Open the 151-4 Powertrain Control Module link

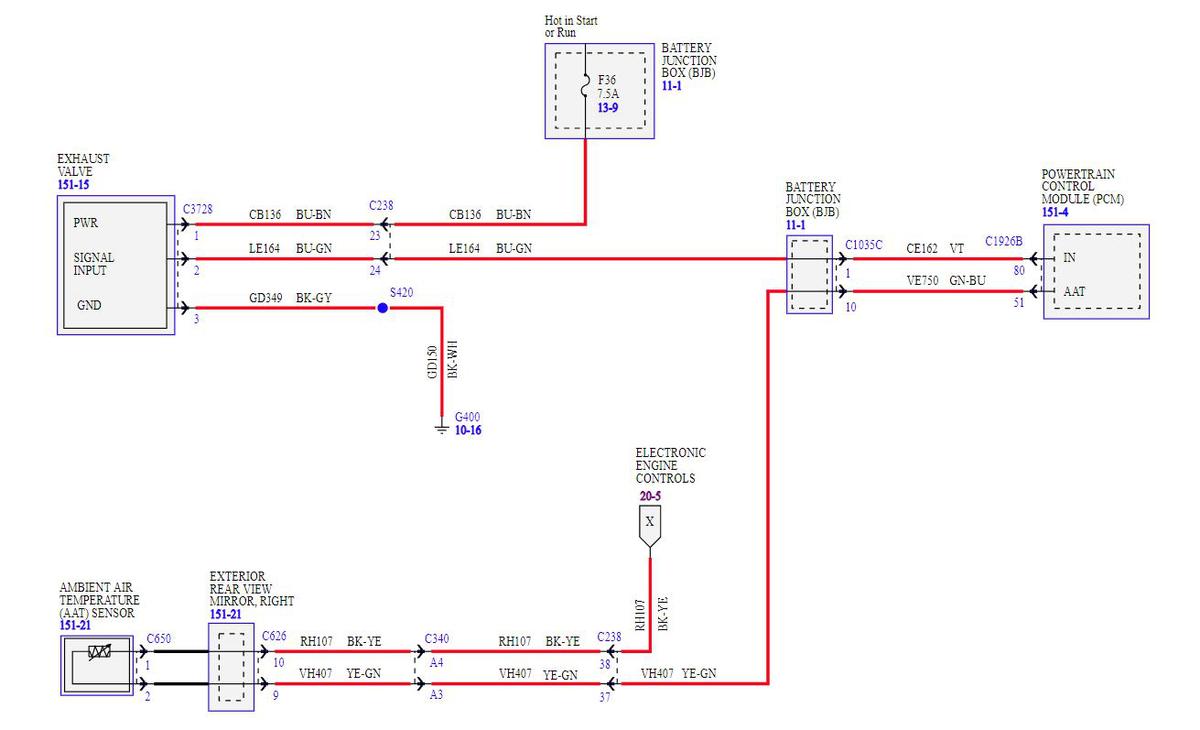pos(1056,212)
